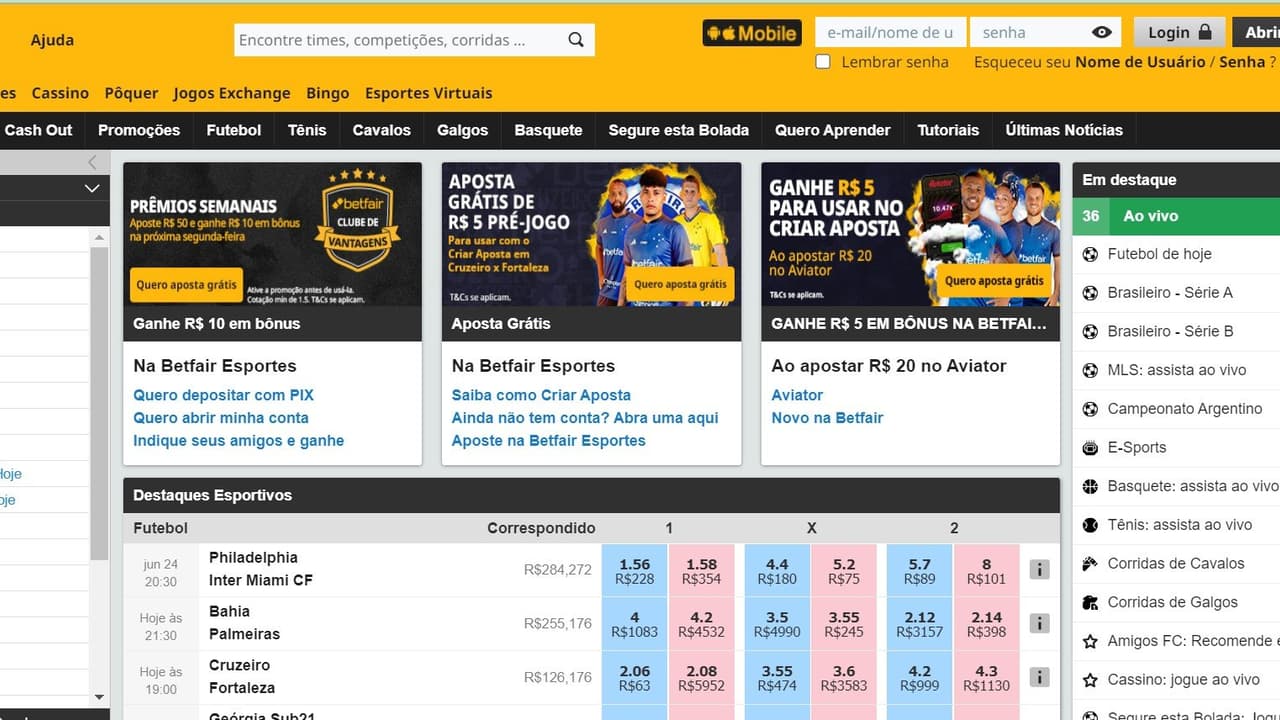Open the info icon for Cruzeiro v Fortaleza
Screen dimensions: 1280x720
[1040, 677]
